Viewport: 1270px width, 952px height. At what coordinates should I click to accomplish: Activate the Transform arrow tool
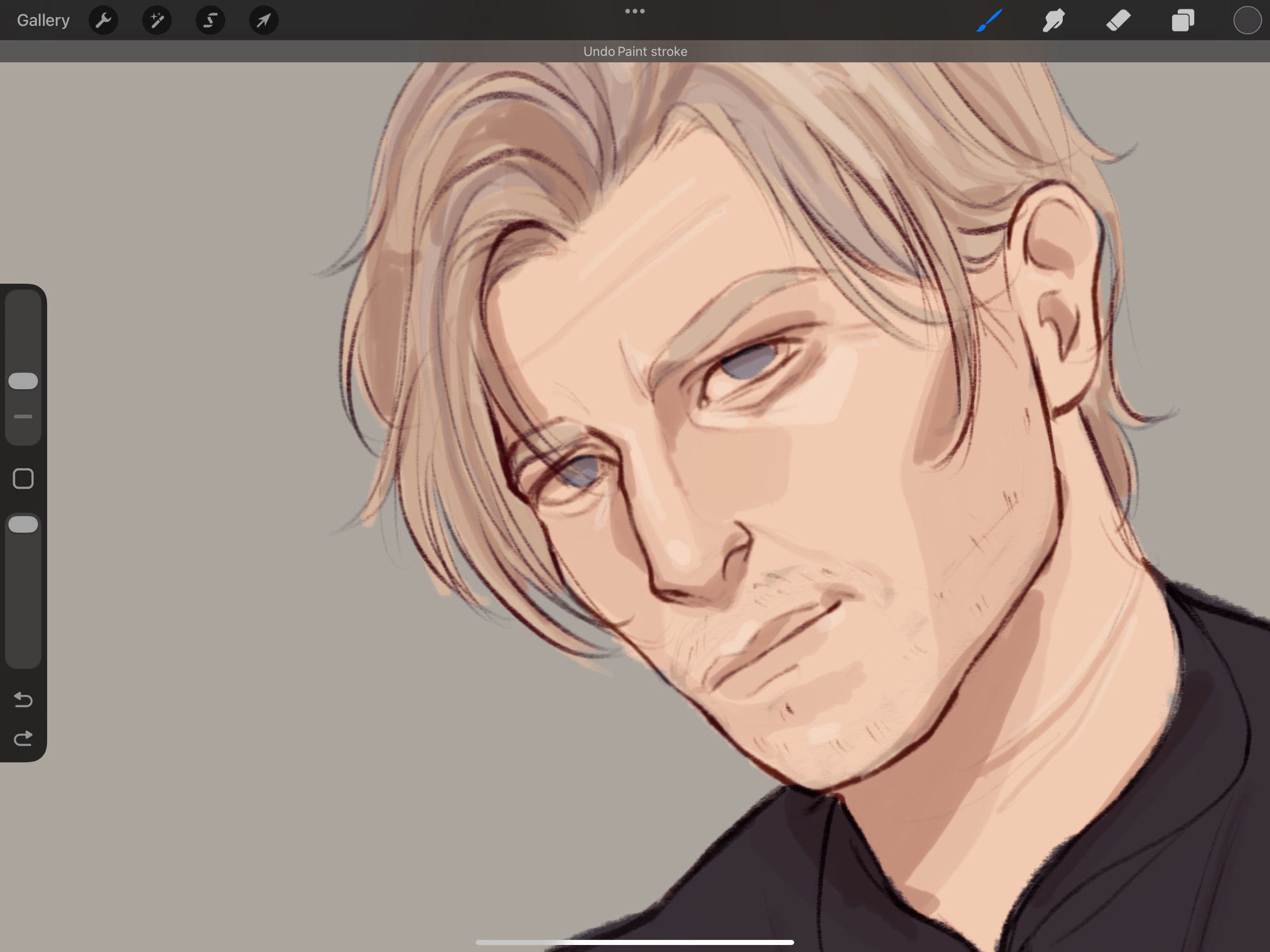(264, 20)
